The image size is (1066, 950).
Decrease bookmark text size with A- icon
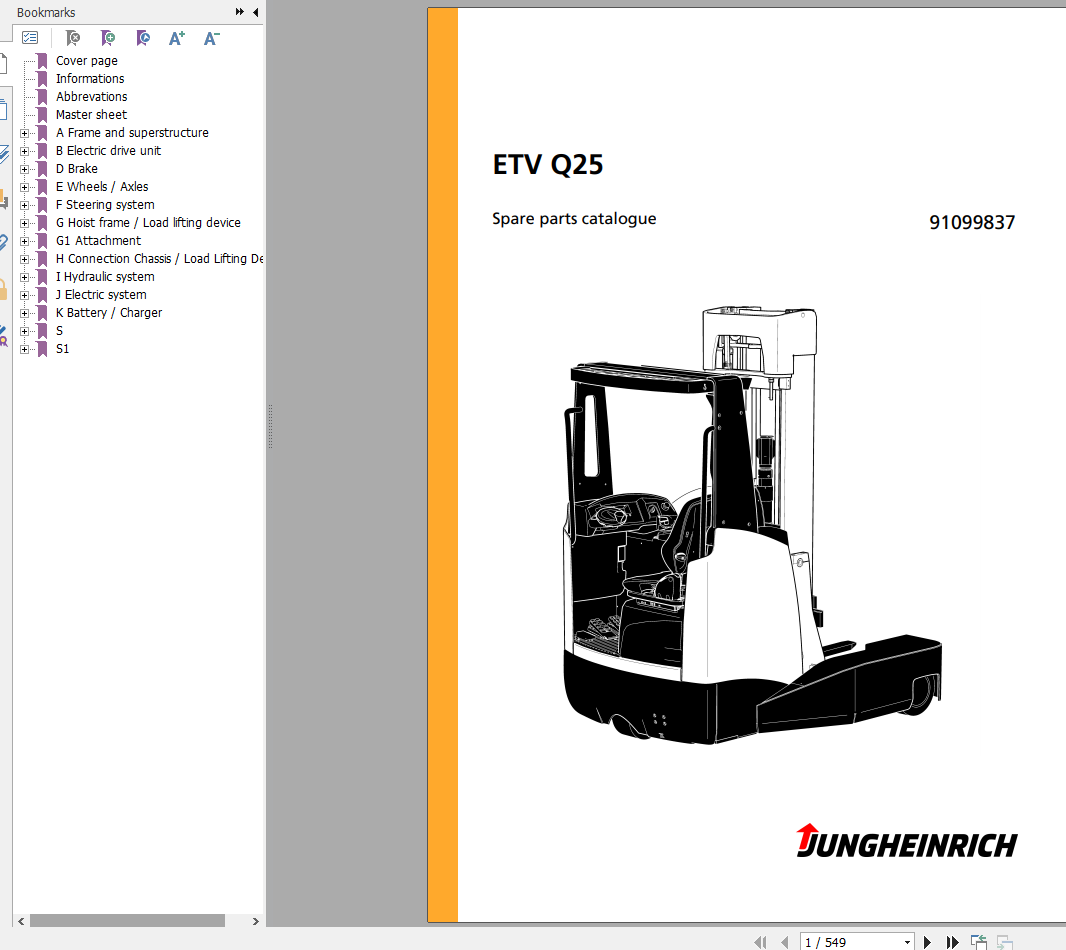point(211,38)
